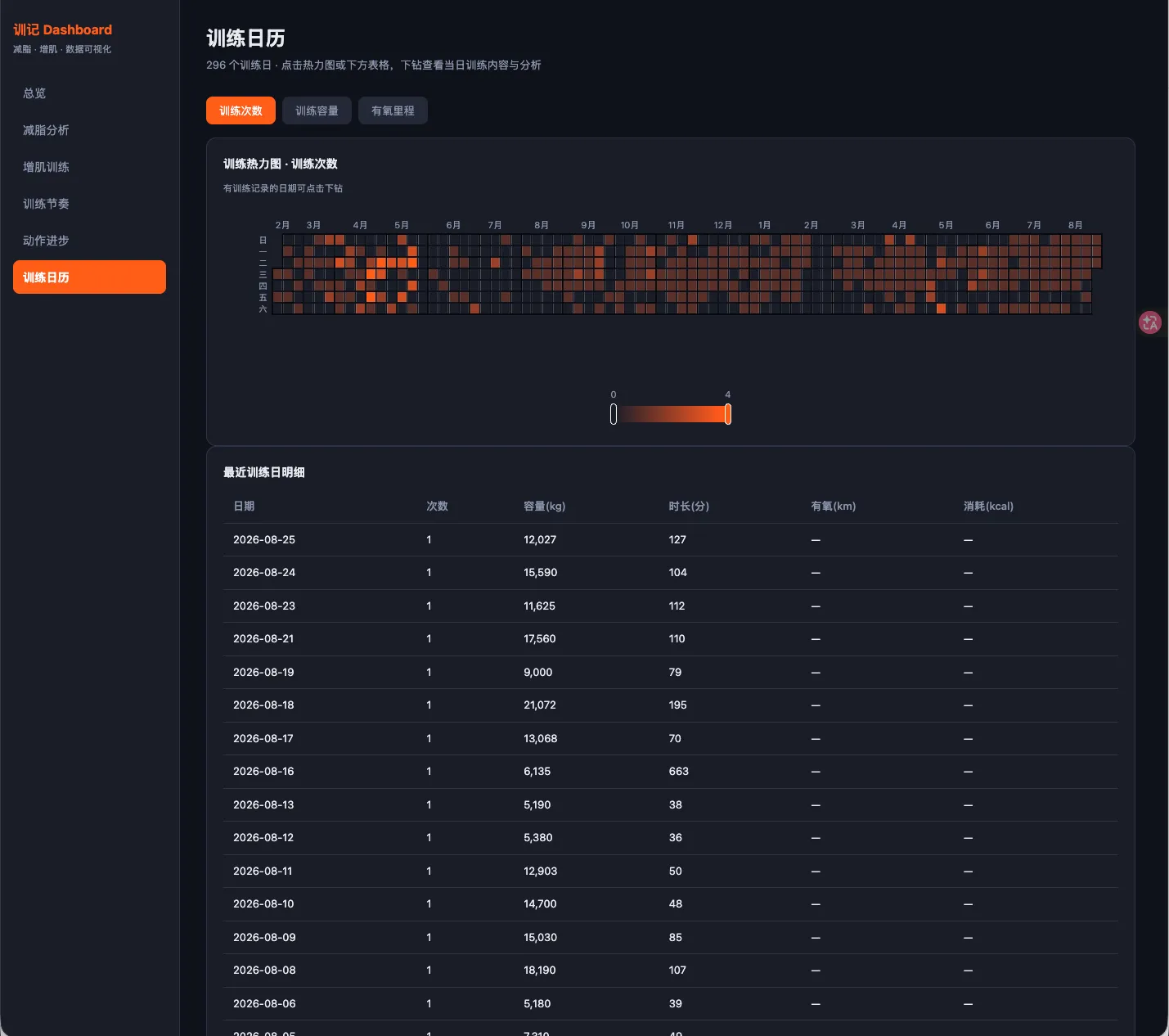Click the 最近训练日明细 section heading
Viewport: 1169px width, 1036px height.
(264, 472)
